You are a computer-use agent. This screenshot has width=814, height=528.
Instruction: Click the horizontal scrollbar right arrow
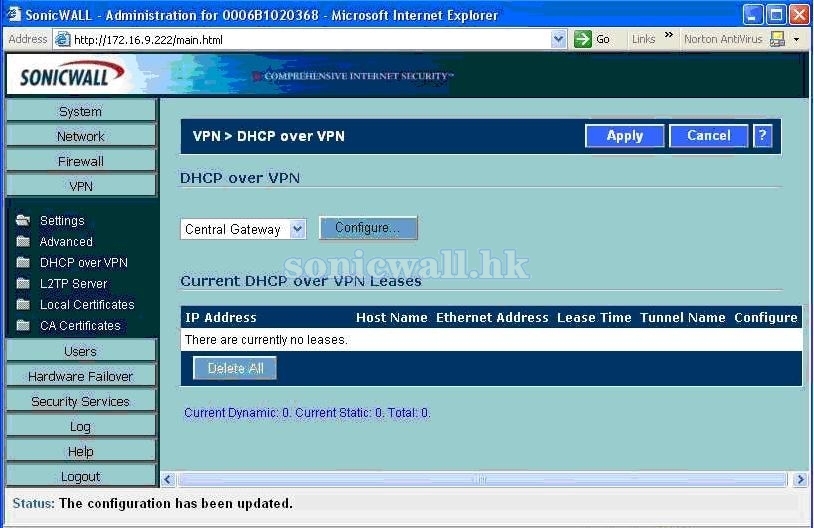tap(800, 479)
